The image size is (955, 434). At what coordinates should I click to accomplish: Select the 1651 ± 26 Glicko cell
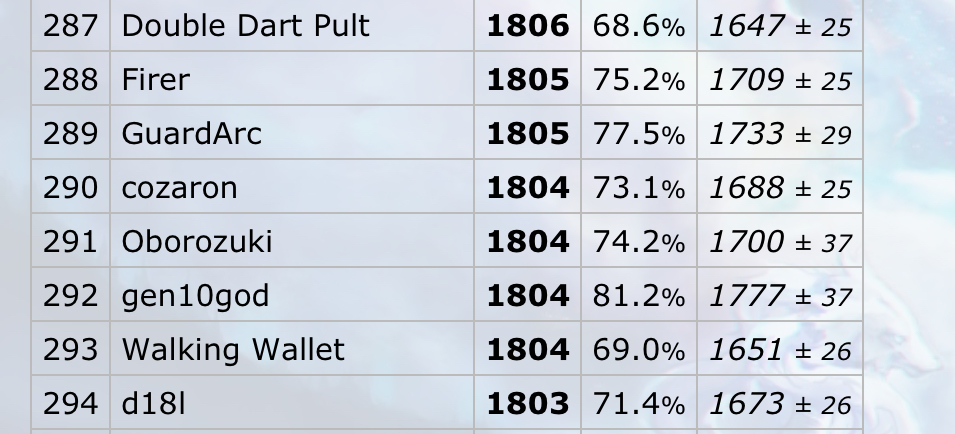(780, 349)
